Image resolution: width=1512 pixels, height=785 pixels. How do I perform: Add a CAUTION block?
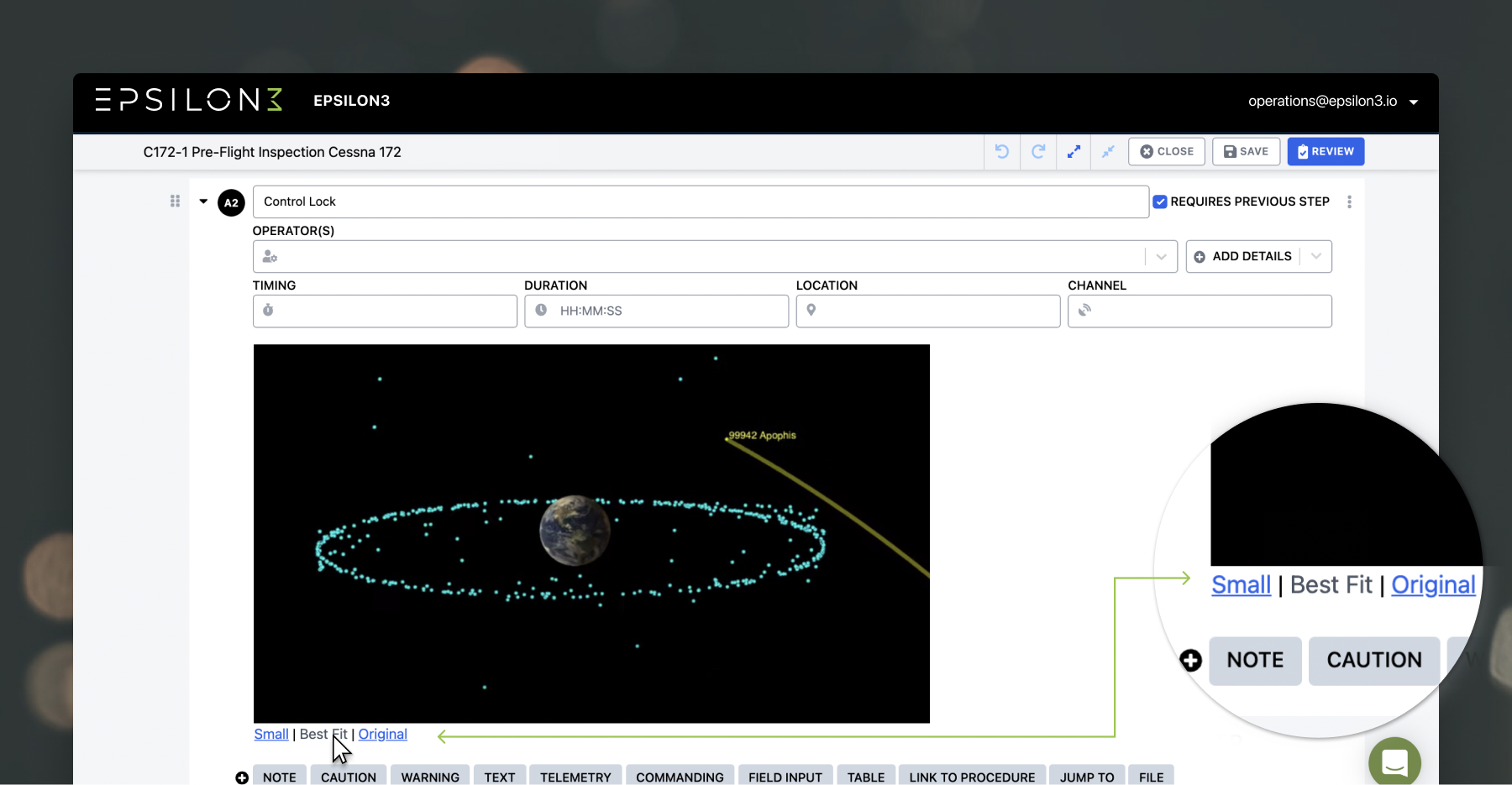click(348, 777)
